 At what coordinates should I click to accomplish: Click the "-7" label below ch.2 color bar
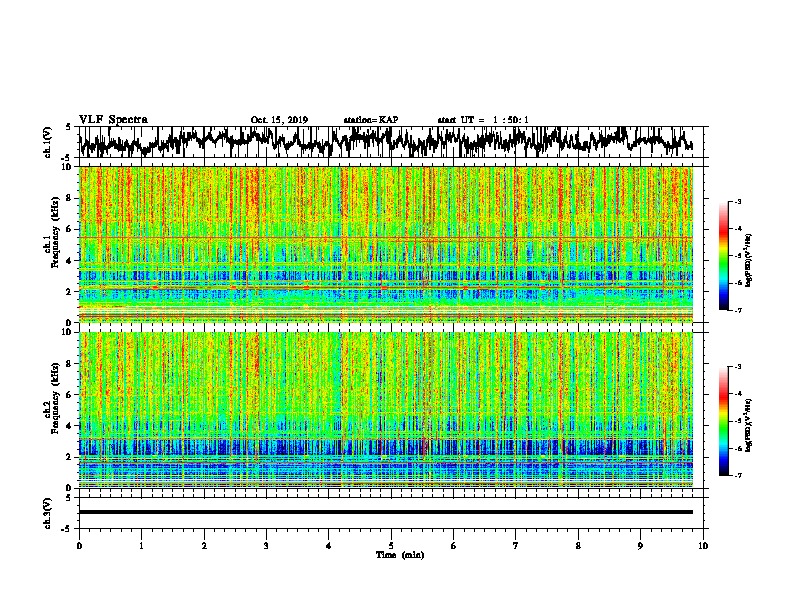tap(738, 475)
